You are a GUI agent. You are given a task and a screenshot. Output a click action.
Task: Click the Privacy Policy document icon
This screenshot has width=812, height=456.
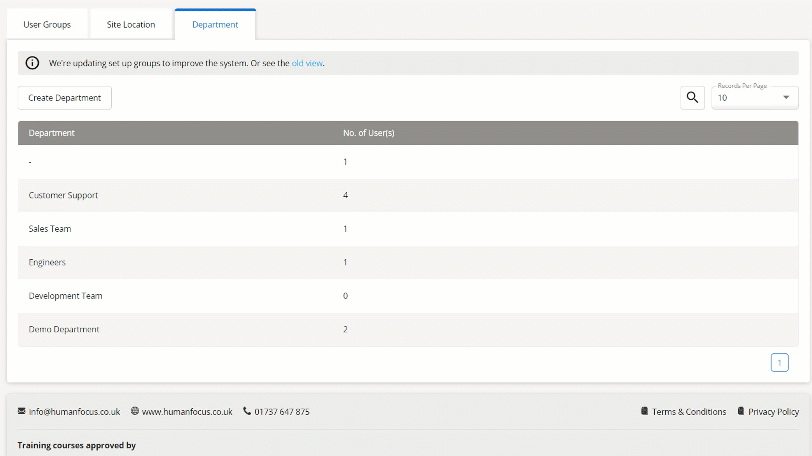click(740, 411)
